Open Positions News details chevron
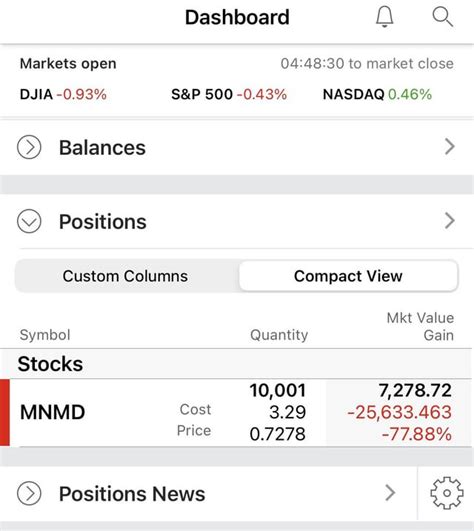Viewport: 474px width, 531px height. tap(390, 493)
